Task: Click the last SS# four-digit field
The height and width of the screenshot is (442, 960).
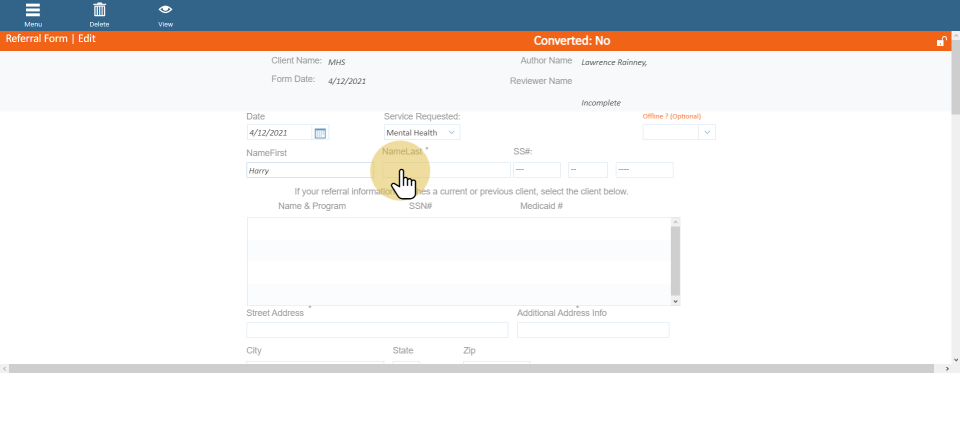Action: click(644, 170)
